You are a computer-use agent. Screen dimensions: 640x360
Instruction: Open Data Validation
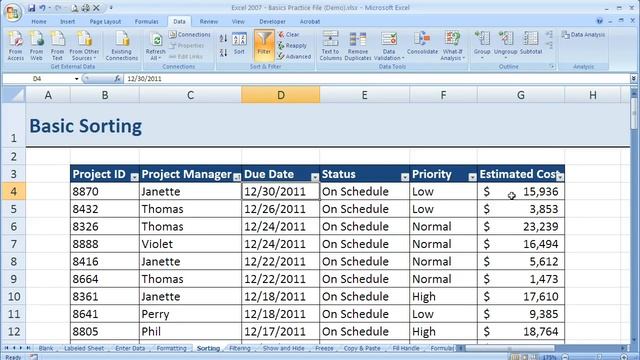[x=389, y=46]
